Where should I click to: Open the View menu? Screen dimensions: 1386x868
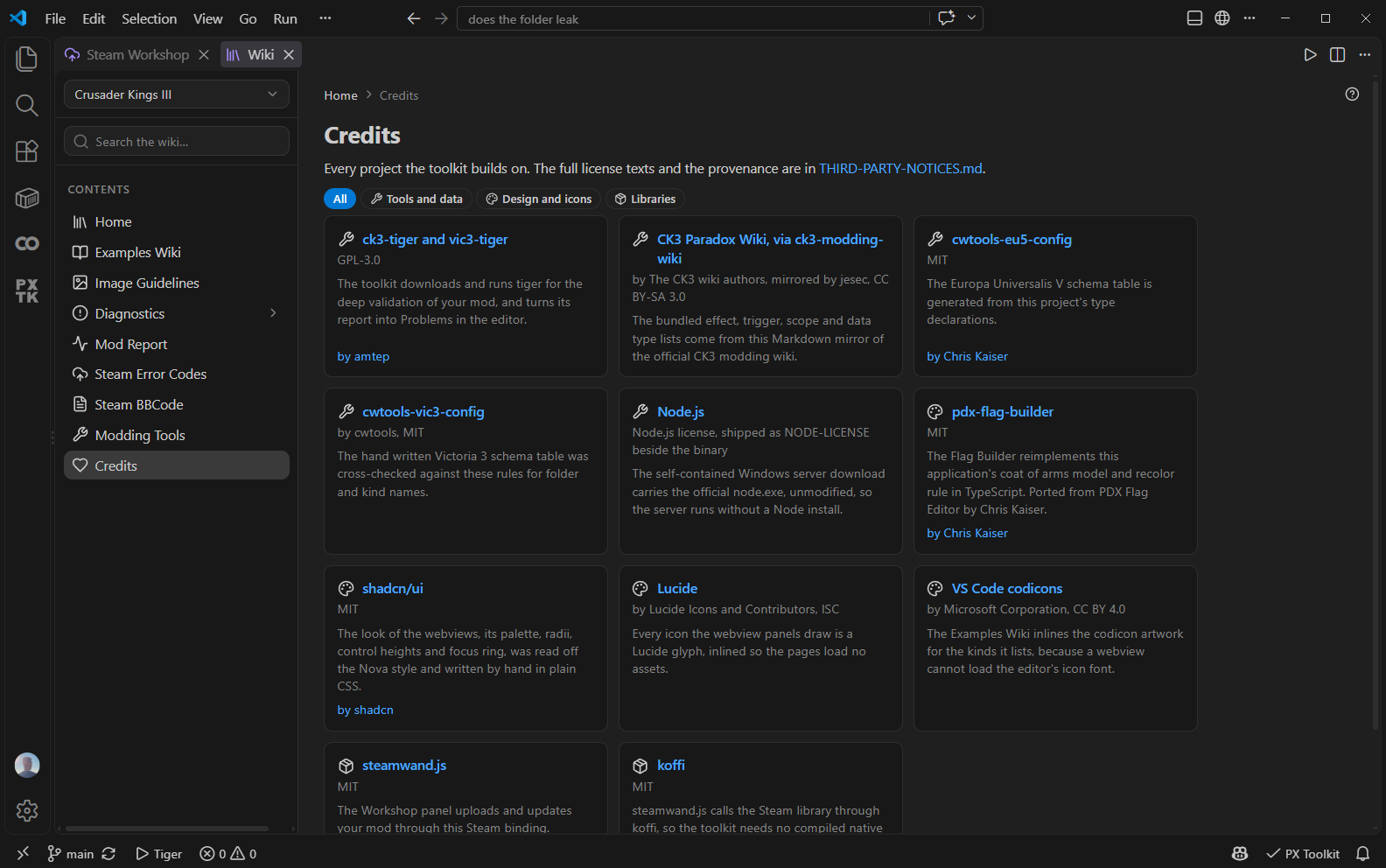click(x=207, y=18)
